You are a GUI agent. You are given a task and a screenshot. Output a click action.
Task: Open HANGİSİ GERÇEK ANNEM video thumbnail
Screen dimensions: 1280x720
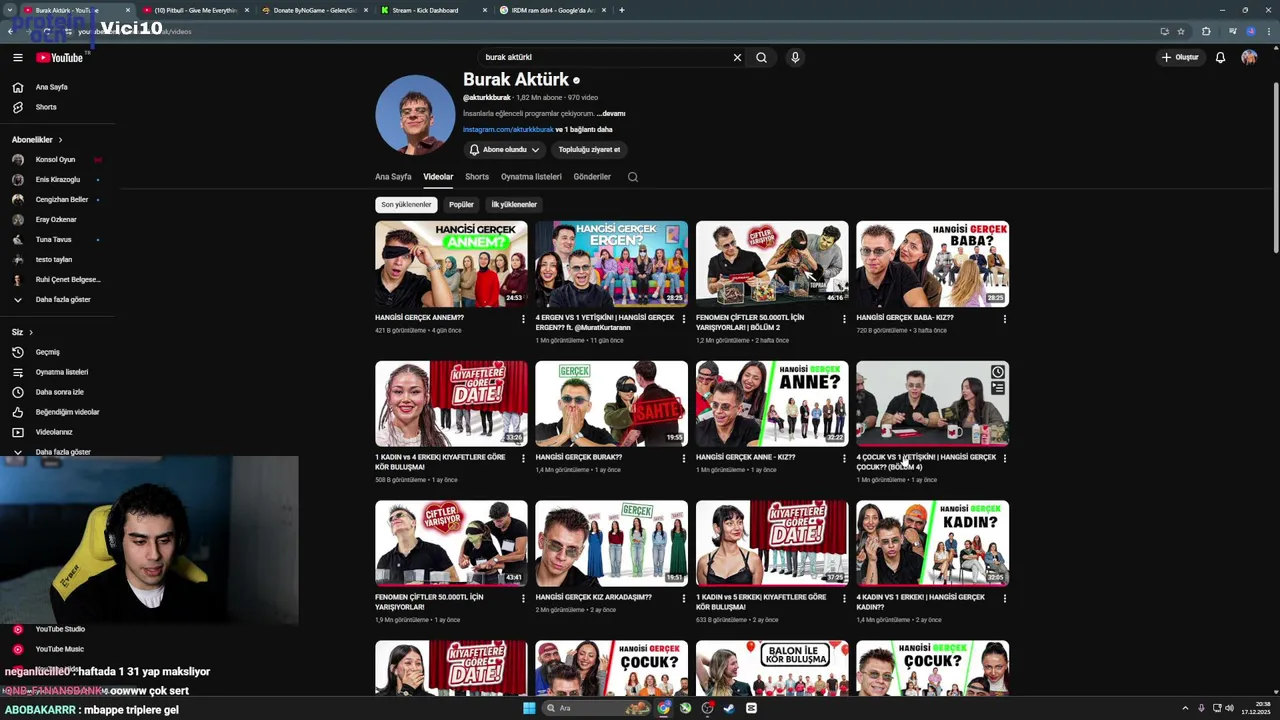[451, 264]
